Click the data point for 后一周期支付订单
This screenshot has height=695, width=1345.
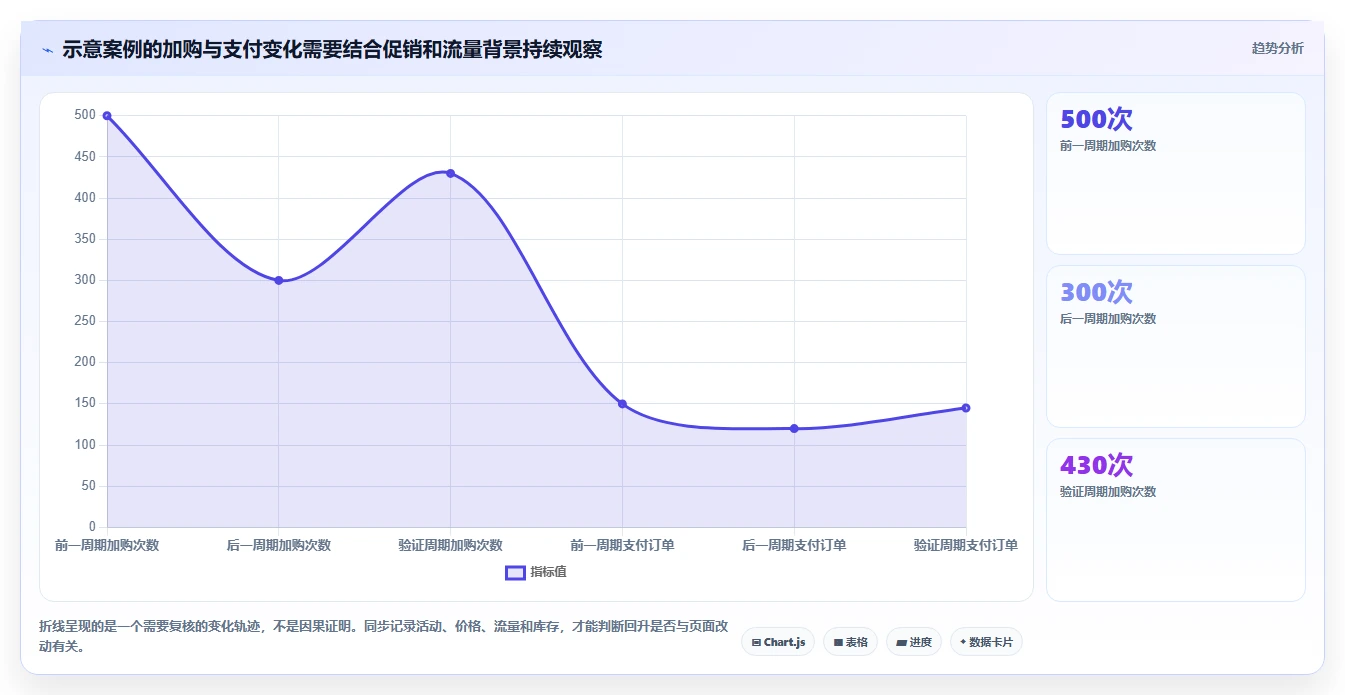[x=794, y=428]
